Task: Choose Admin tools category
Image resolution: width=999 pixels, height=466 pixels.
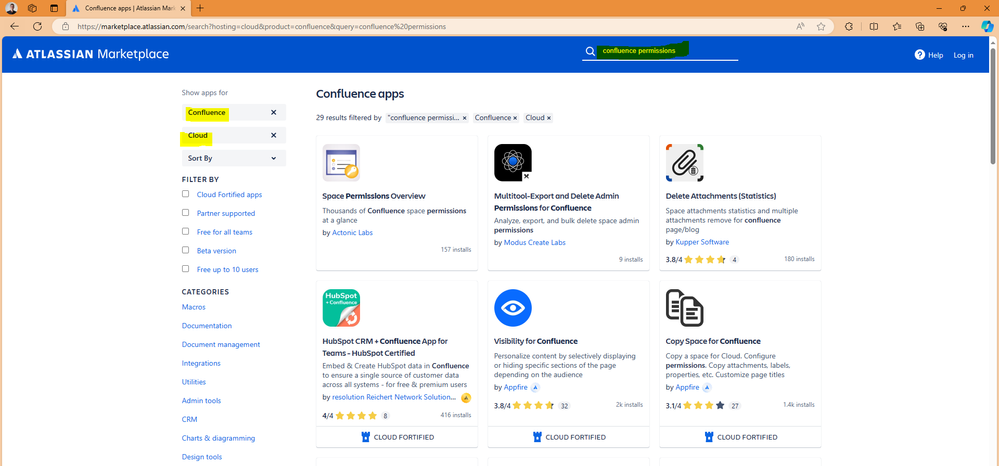Action: (201, 400)
